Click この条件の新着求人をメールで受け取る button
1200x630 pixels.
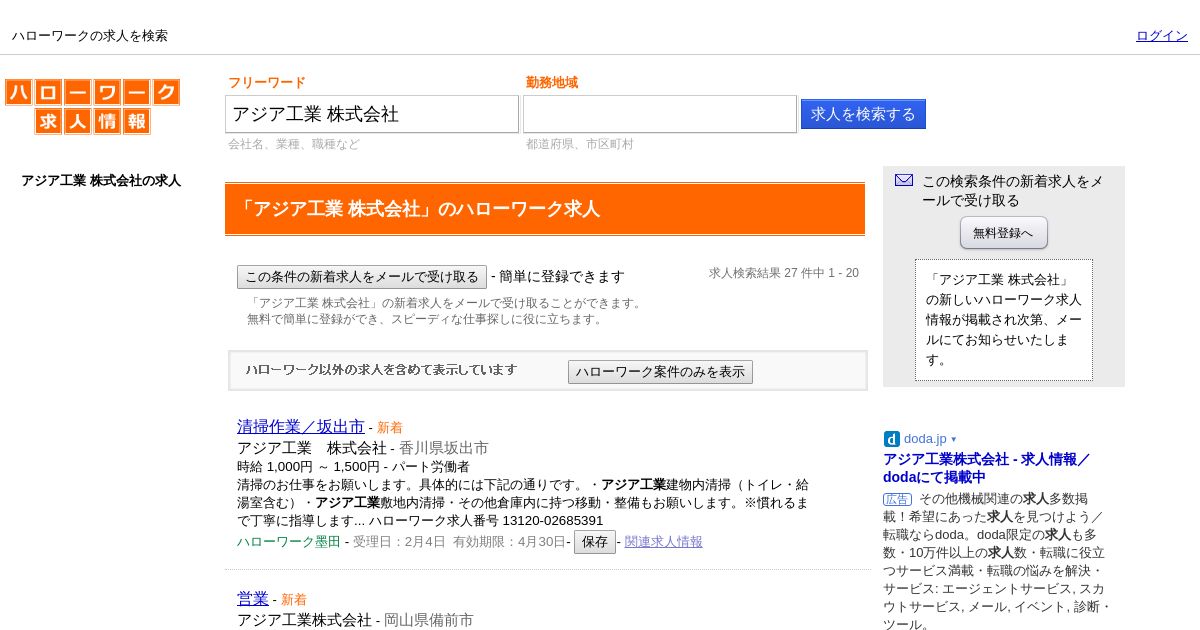(362, 277)
